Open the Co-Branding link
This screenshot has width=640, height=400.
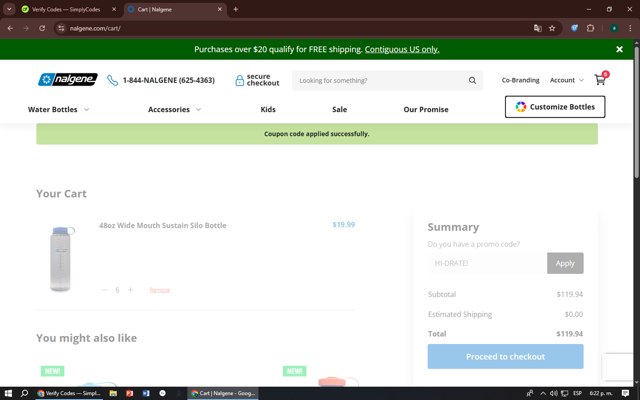[520, 80]
